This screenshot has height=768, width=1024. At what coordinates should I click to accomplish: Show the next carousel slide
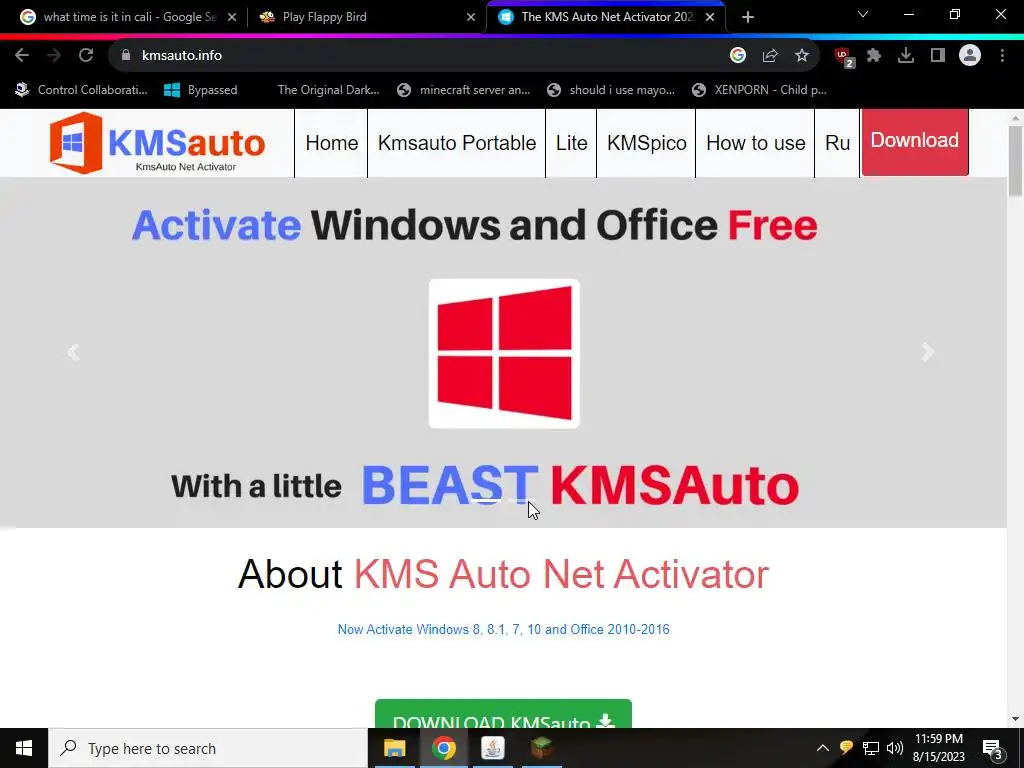point(928,352)
